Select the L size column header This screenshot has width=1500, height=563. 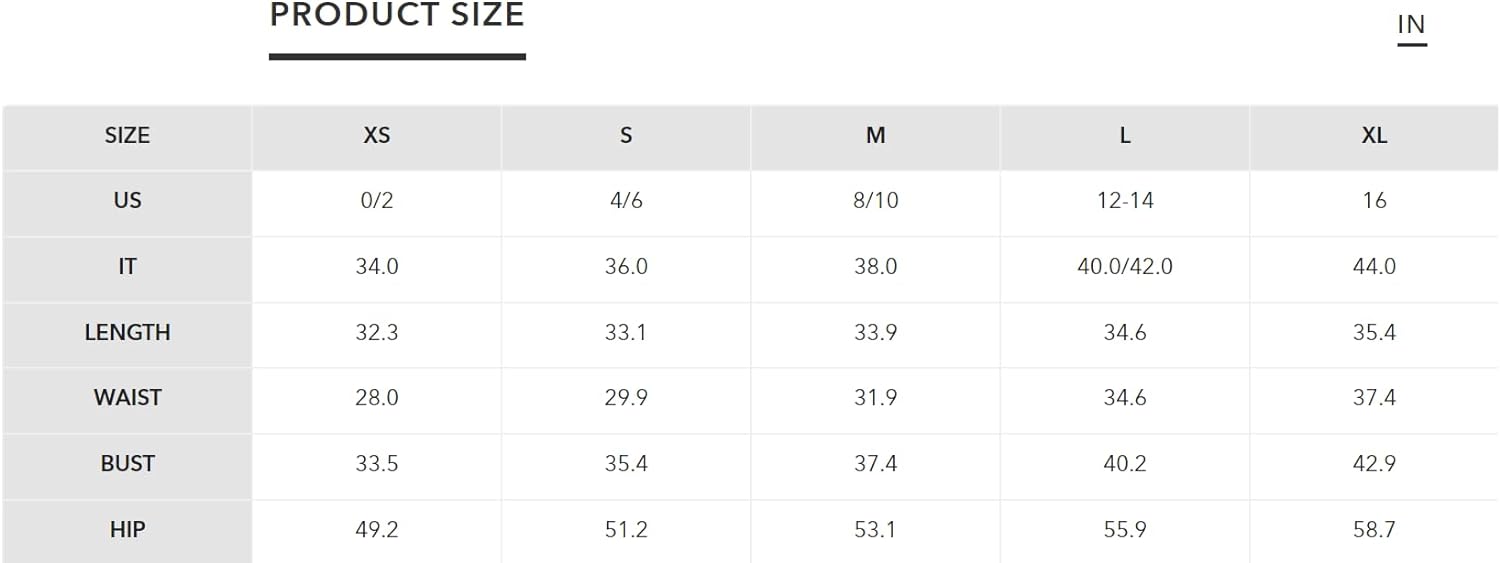pyautogui.click(x=1125, y=136)
